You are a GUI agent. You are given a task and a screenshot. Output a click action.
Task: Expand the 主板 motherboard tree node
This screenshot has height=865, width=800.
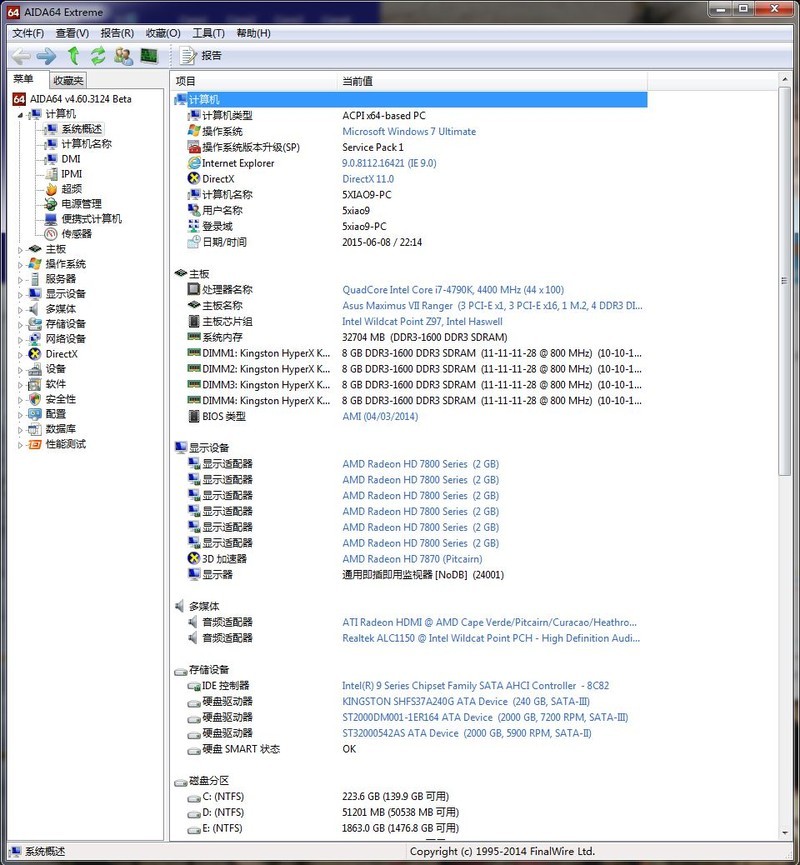20,249
